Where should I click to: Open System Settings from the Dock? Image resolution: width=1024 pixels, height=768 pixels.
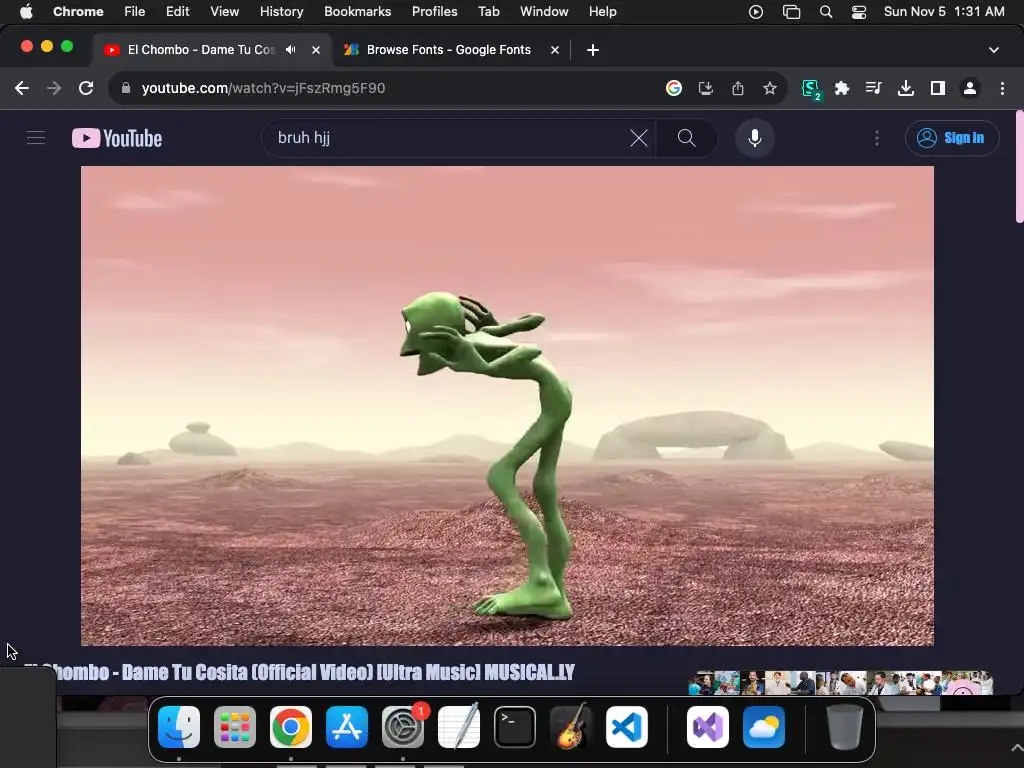click(403, 727)
